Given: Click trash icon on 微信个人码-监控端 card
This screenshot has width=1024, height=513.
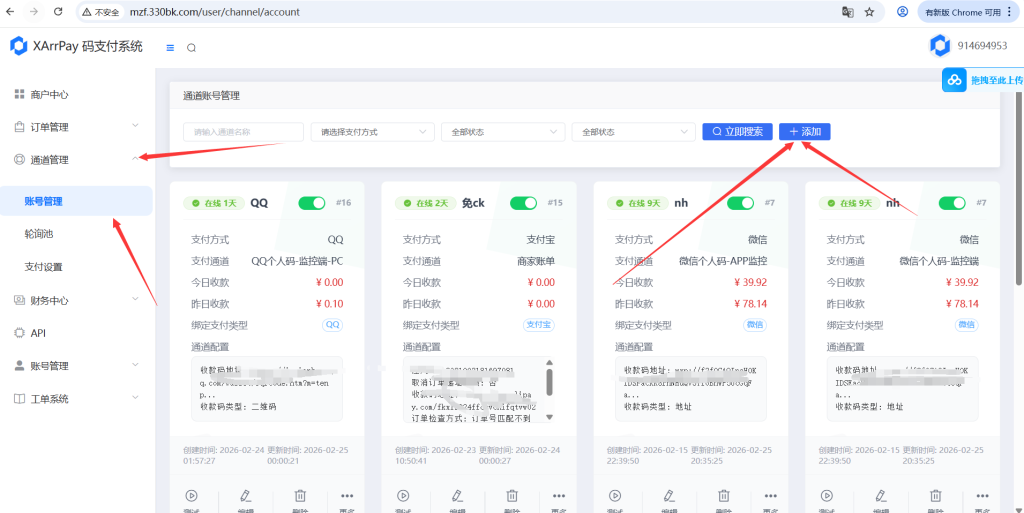Looking at the screenshot, I should click(936, 495).
